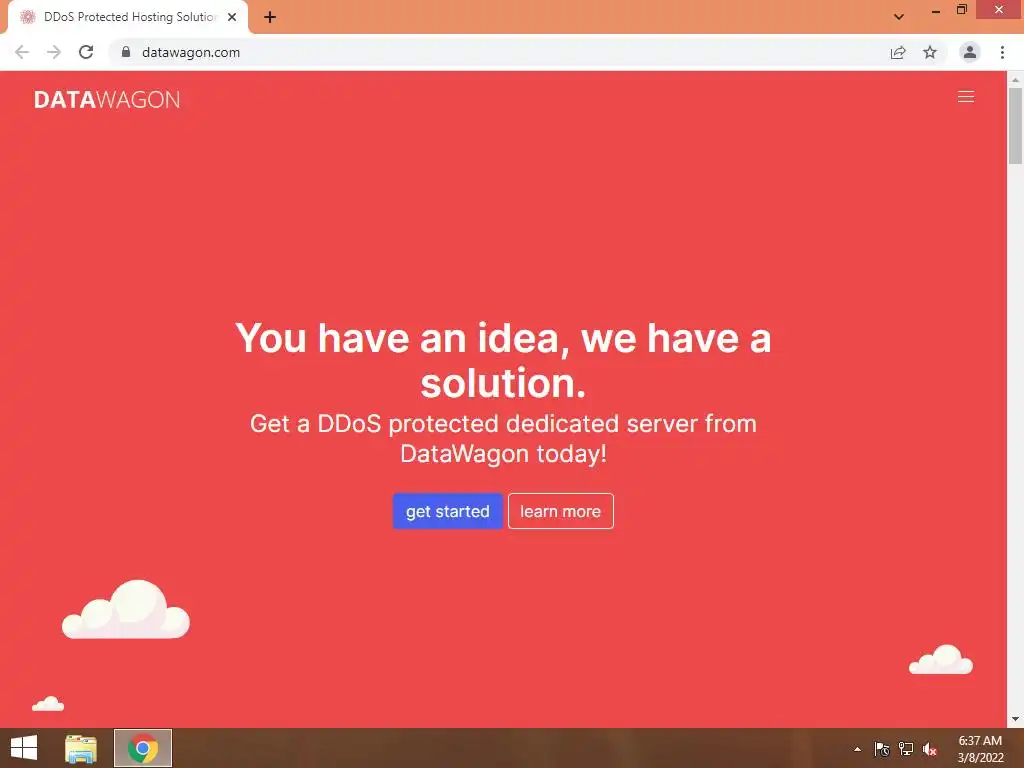
Task: Open File Explorer from the taskbar
Action: click(81, 748)
